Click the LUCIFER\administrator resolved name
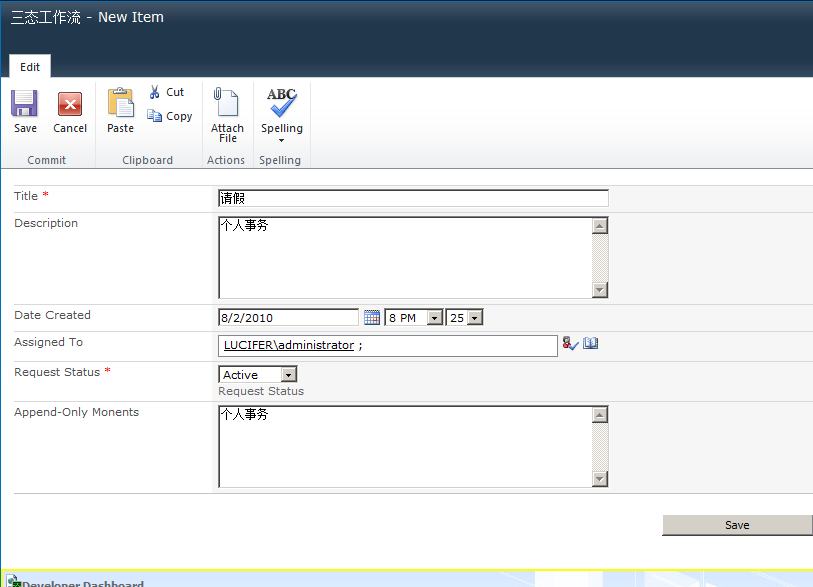 (289, 345)
